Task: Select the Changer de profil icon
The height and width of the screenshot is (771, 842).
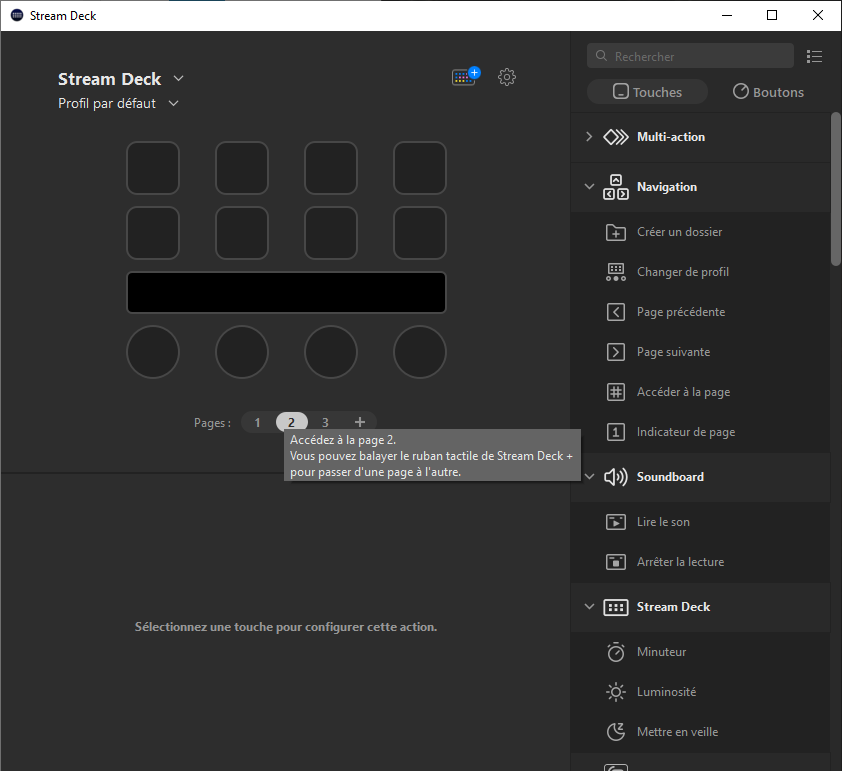Action: 616,272
